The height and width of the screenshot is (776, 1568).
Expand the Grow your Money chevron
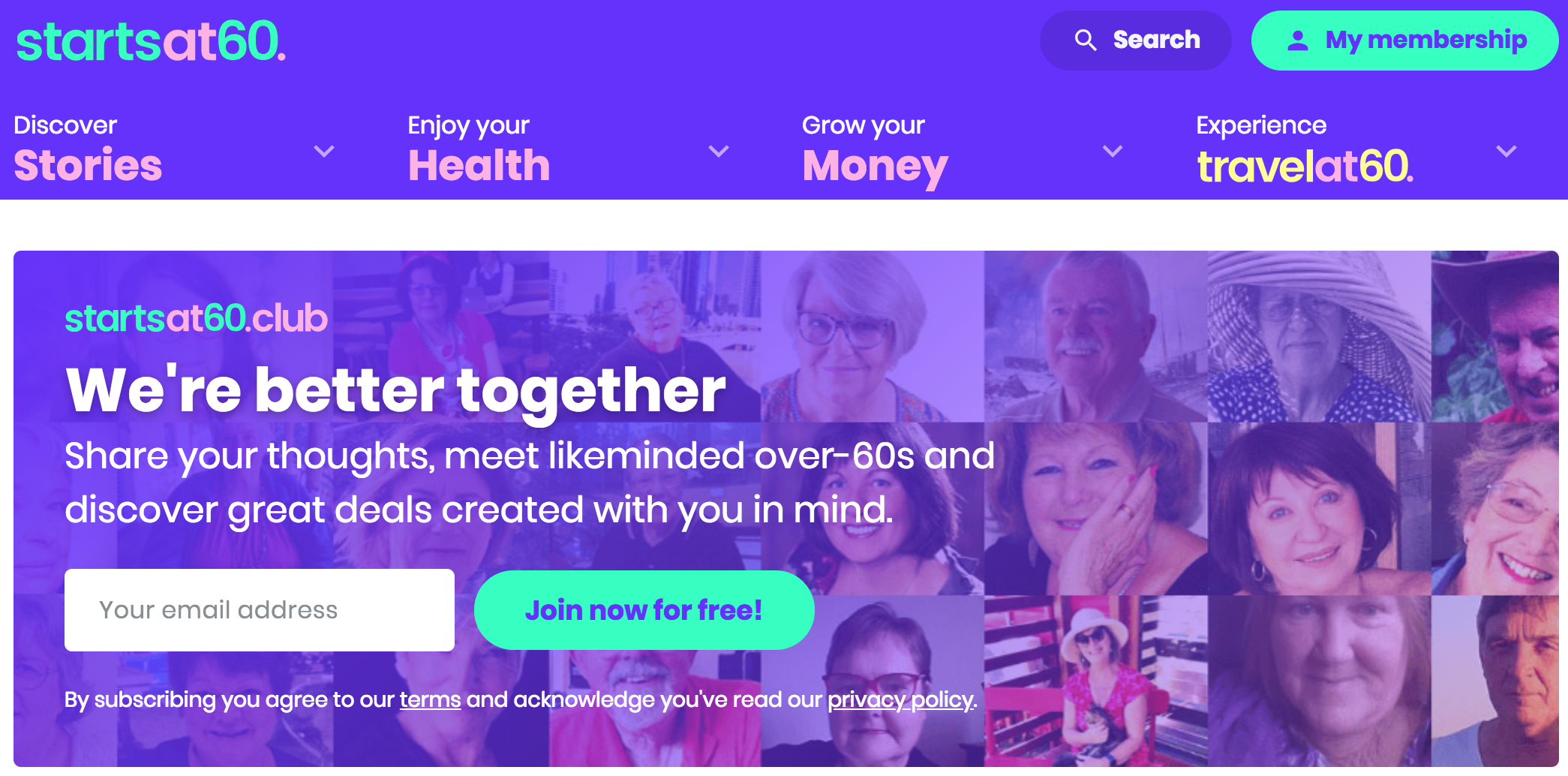pos(1113,152)
